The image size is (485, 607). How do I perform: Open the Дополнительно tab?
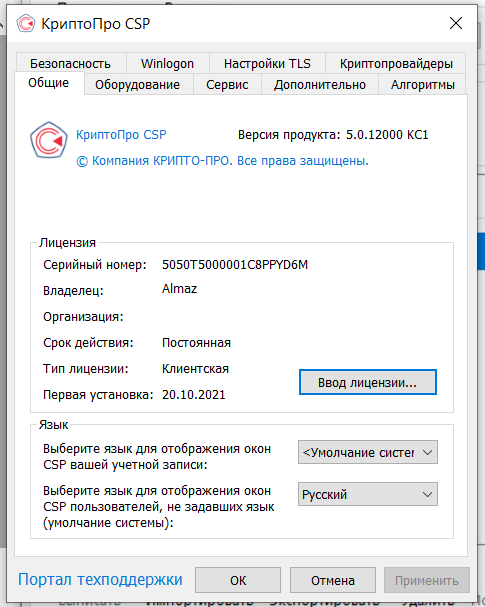click(320, 84)
